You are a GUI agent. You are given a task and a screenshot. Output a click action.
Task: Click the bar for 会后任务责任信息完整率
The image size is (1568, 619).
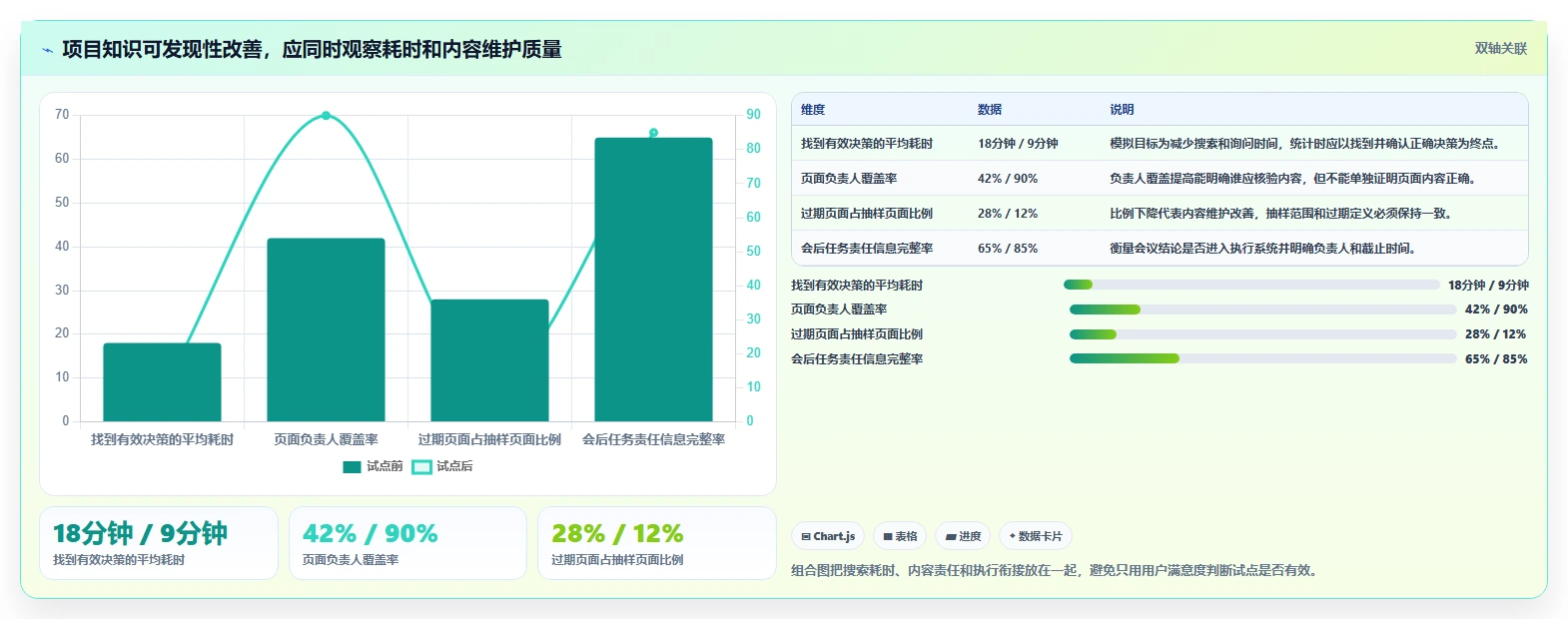click(x=653, y=280)
